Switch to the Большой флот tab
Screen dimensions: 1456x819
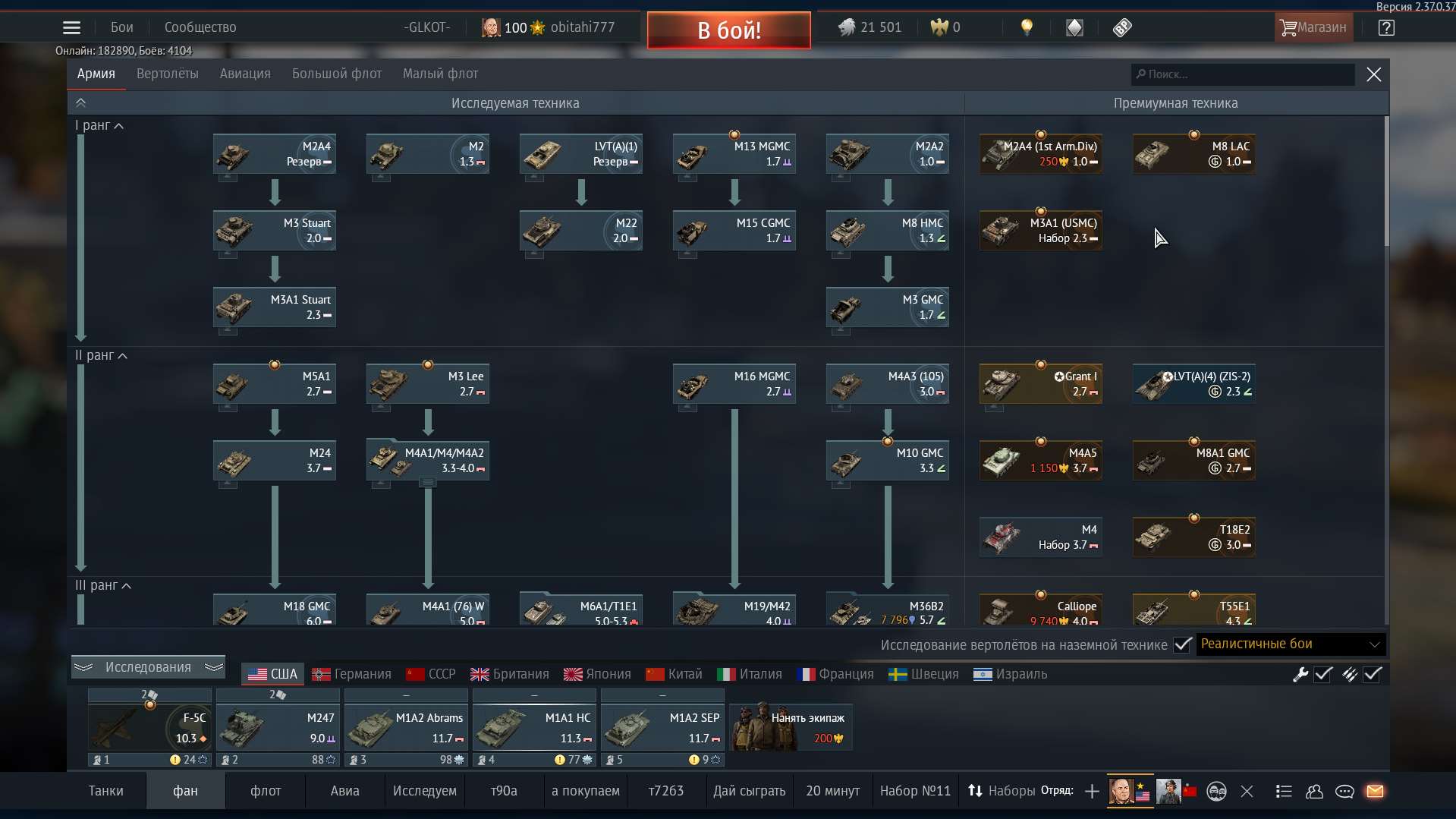tap(337, 74)
